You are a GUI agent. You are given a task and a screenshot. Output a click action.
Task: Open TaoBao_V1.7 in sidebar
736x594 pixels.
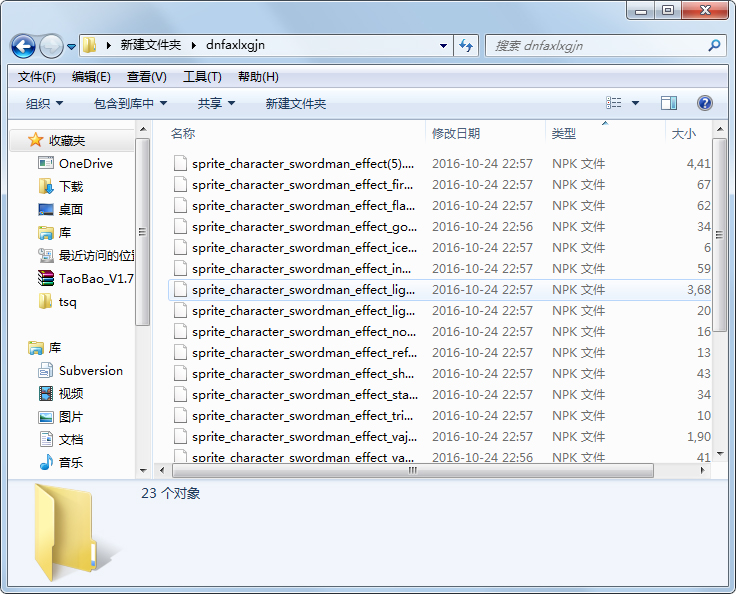coord(86,278)
